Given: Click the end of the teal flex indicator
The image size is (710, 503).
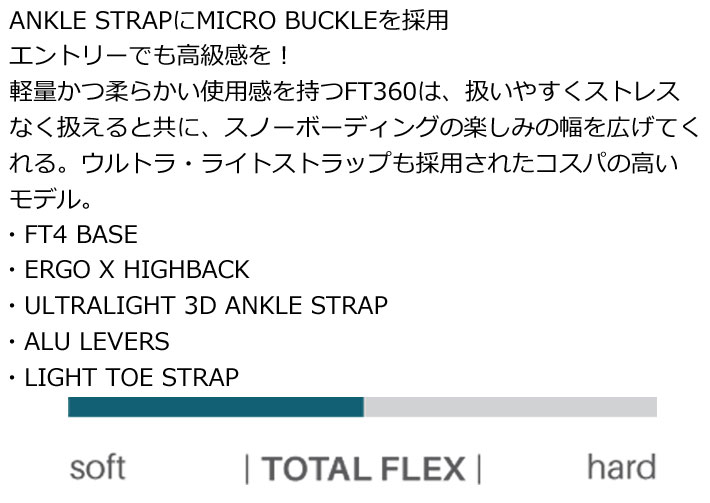Looking at the screenshot, I should (x=362, y=407).
